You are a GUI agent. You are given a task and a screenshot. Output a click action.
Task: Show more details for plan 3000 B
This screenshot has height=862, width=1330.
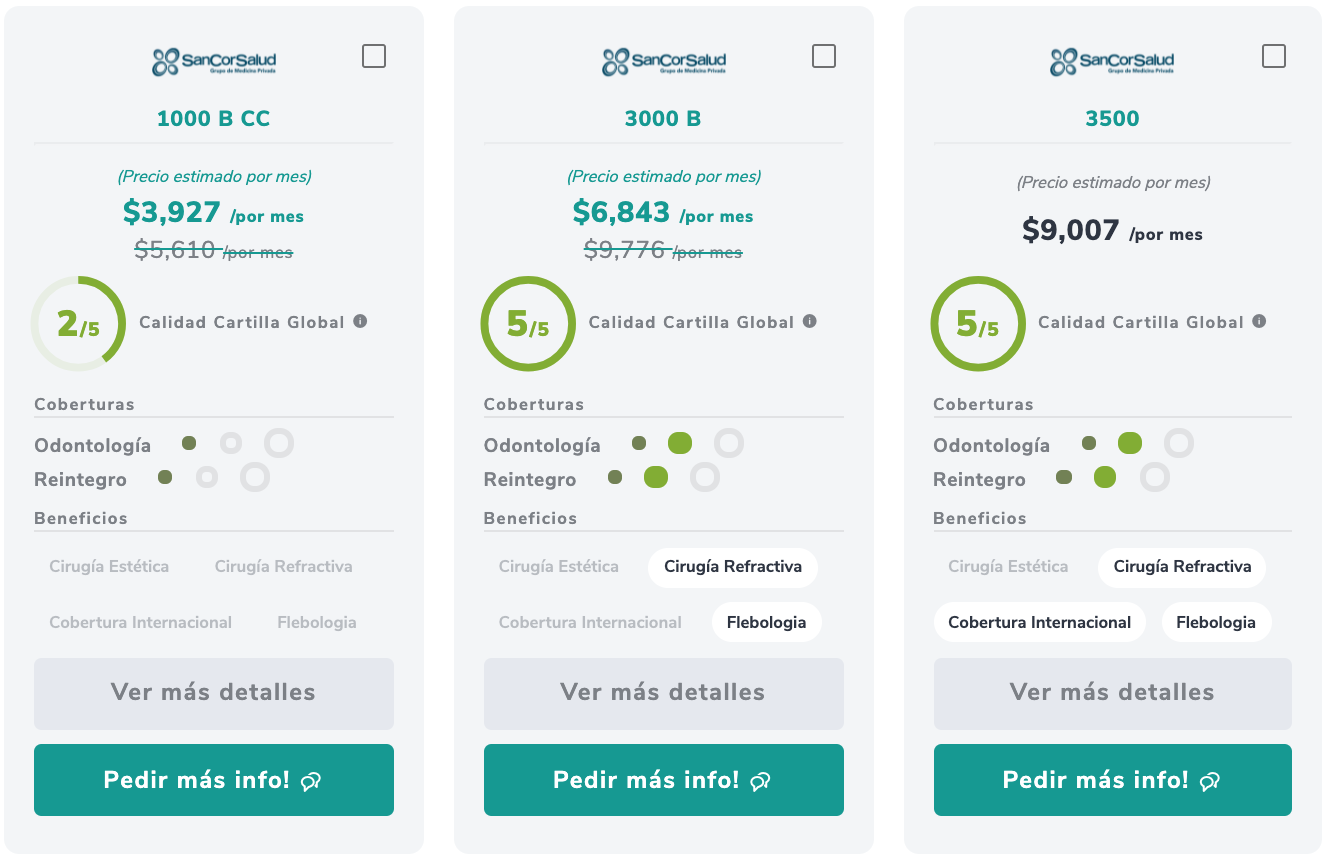coord(664,693)
